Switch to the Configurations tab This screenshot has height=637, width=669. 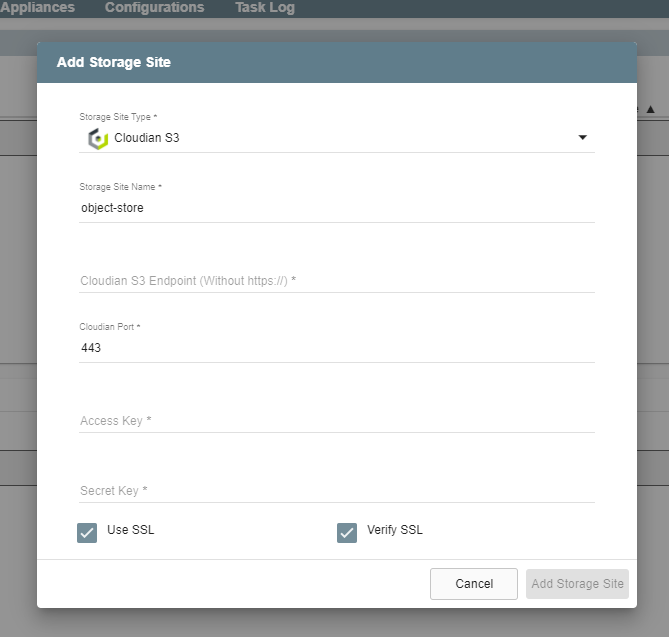pos(154,8)
